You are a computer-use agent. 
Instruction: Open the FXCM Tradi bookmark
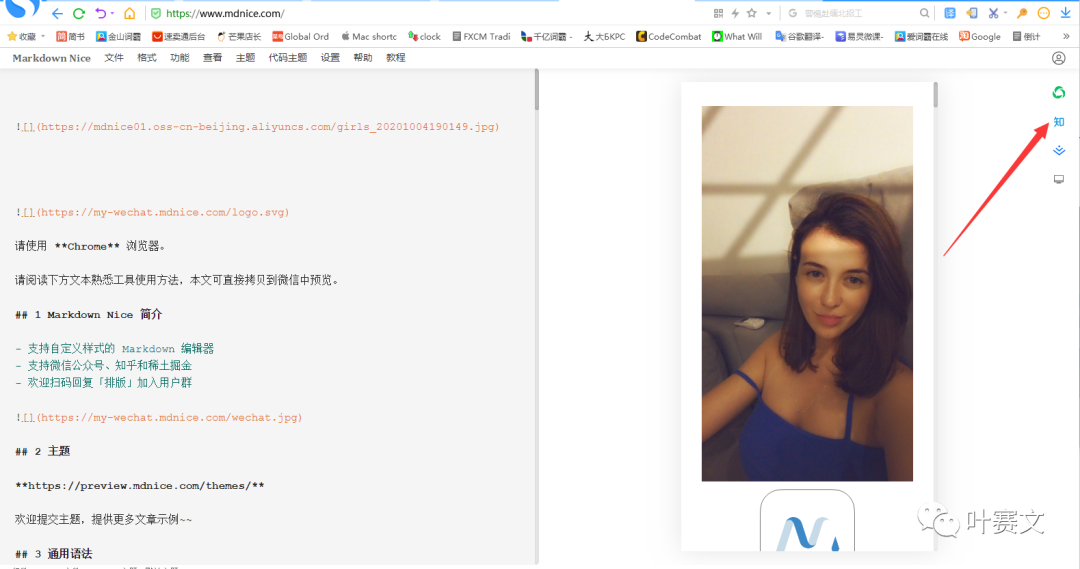click(481, 37)
